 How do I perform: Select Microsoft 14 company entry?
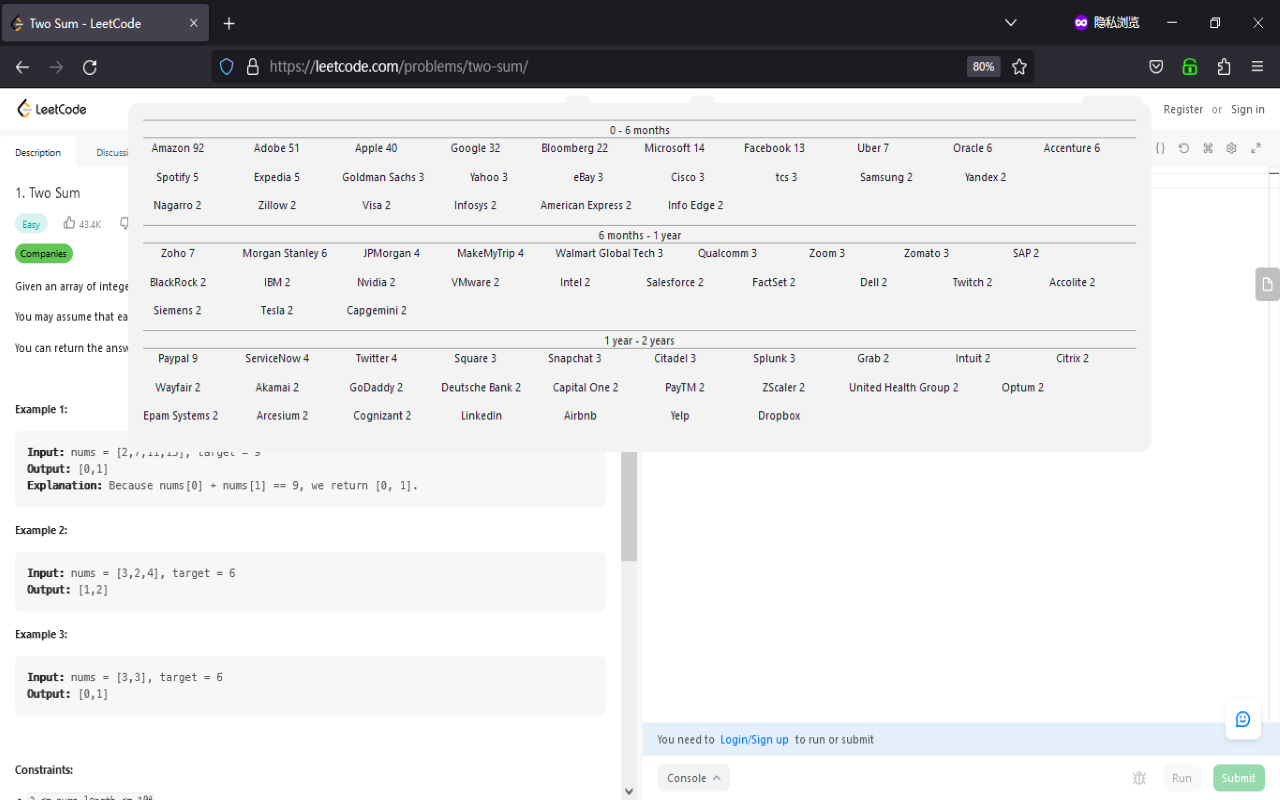pyautogui.click(x=674, y=148)
